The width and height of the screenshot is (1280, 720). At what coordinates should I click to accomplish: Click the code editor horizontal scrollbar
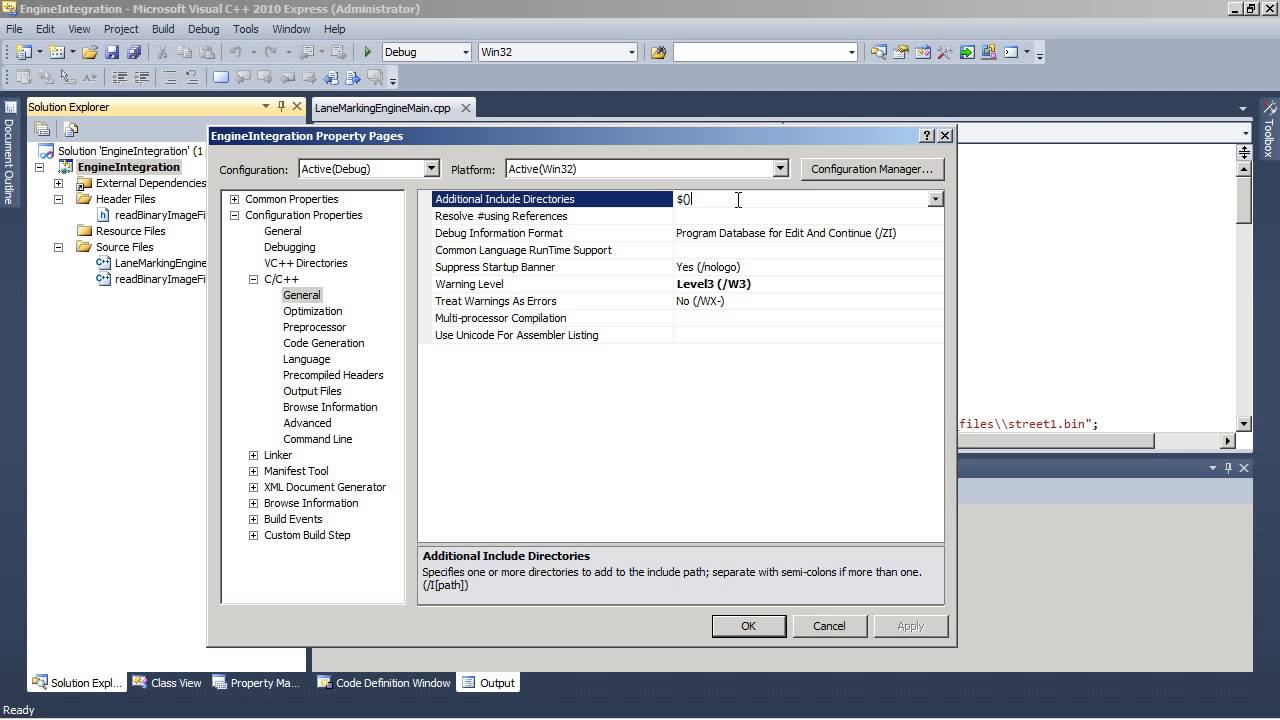point(1055,441)
